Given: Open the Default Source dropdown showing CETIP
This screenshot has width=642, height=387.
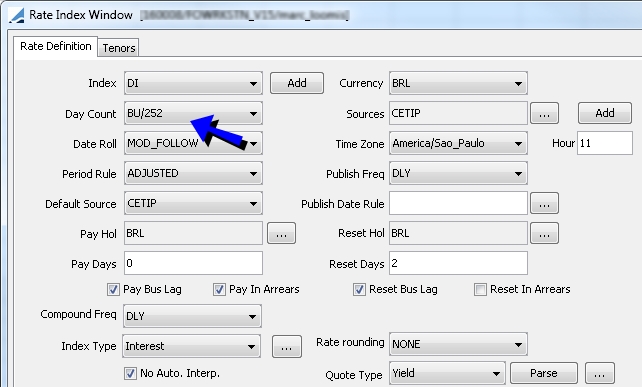Looking at the screenshot, I should [x=193, y=204].
